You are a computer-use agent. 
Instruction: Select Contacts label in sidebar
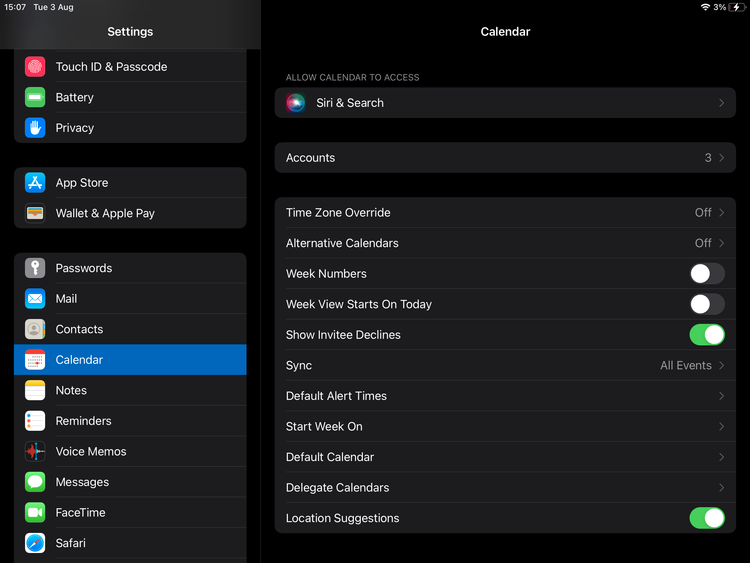pyautogui.click(x=79, y=329)
